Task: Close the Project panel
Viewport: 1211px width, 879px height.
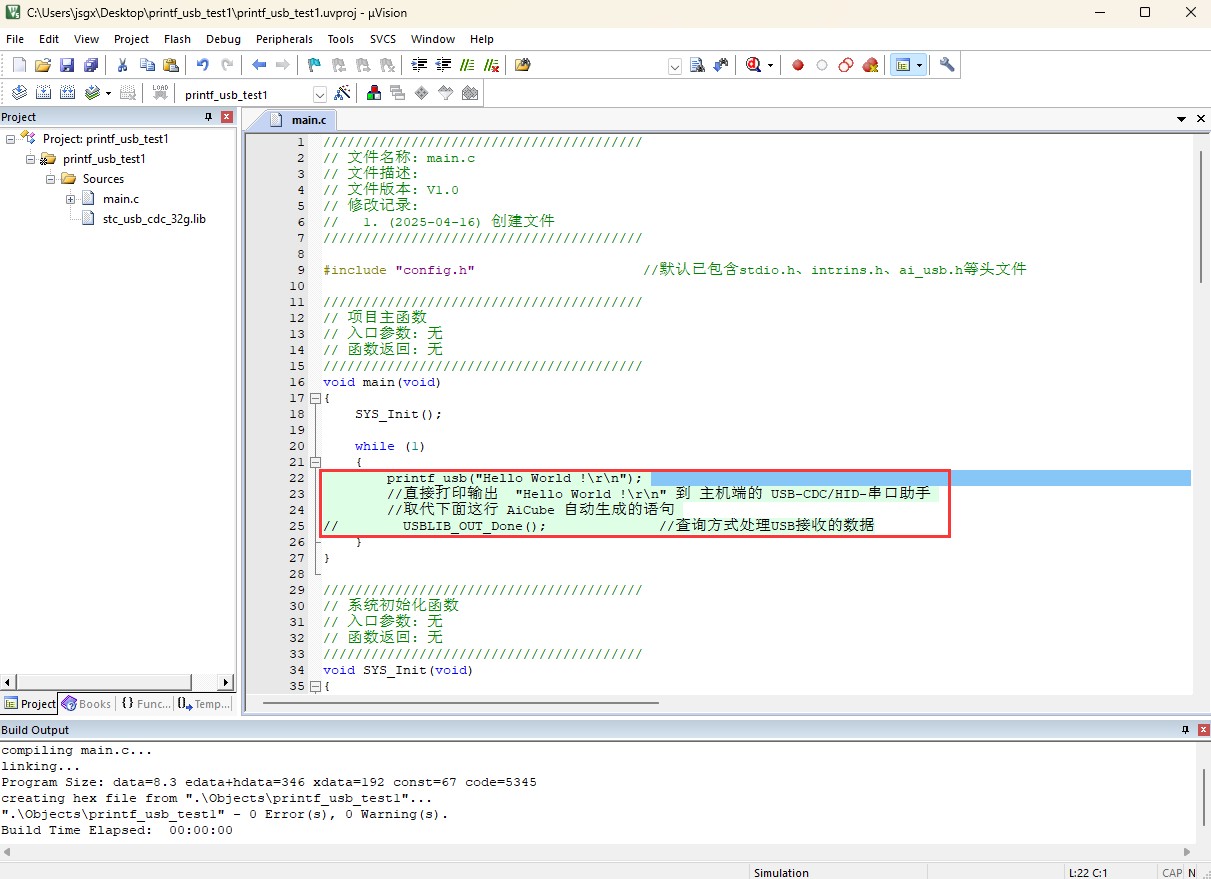Action: (x=227, y=117)
